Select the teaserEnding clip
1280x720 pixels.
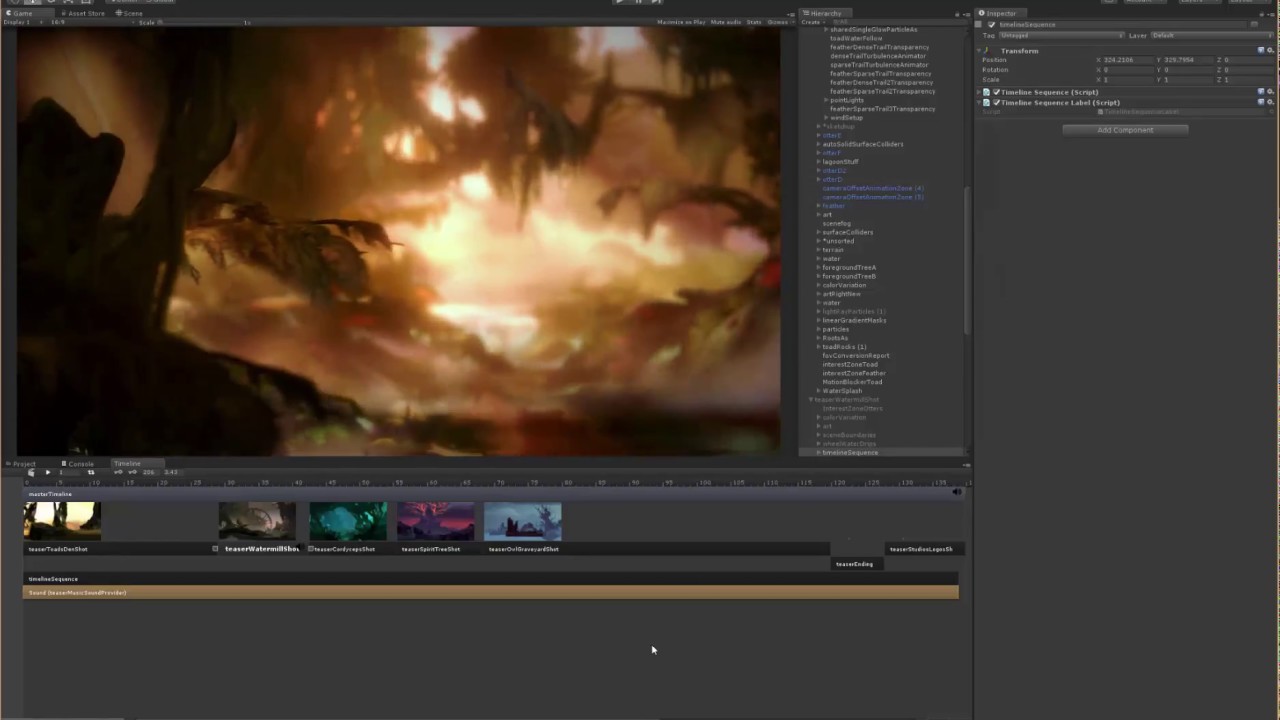[855, 564]
